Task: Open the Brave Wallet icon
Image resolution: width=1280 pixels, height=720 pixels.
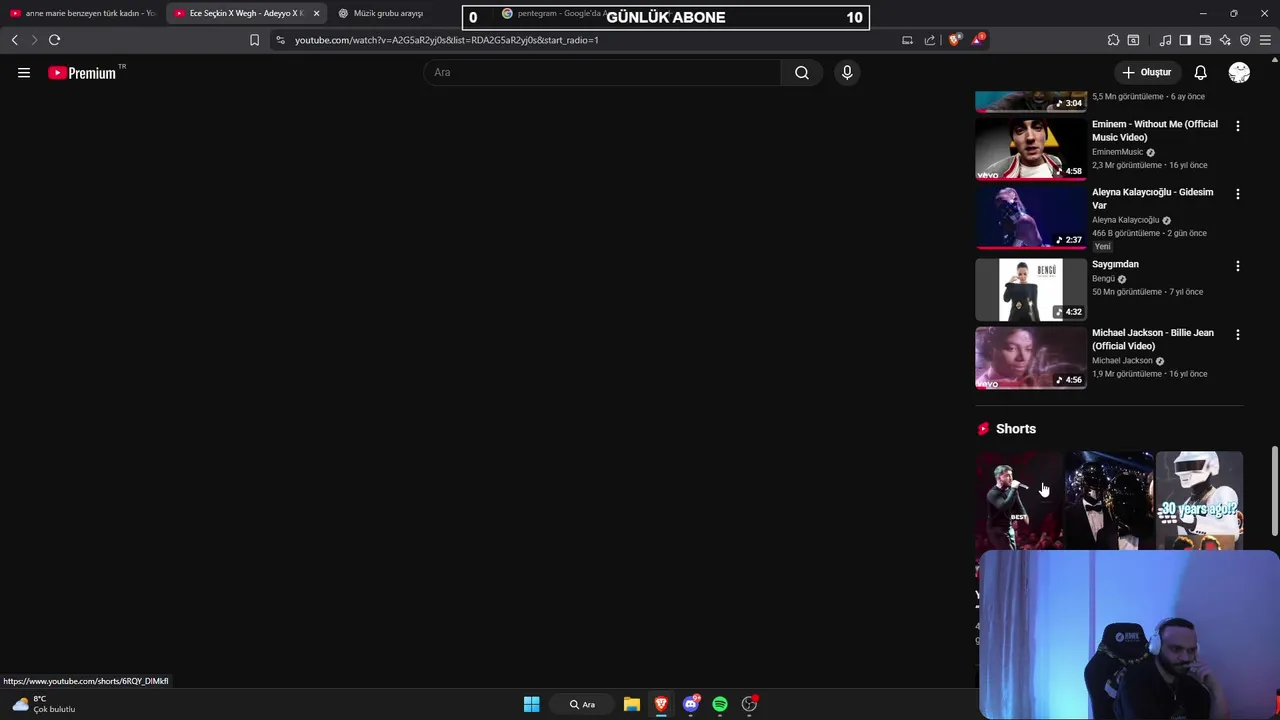Action: point(1205,40)
